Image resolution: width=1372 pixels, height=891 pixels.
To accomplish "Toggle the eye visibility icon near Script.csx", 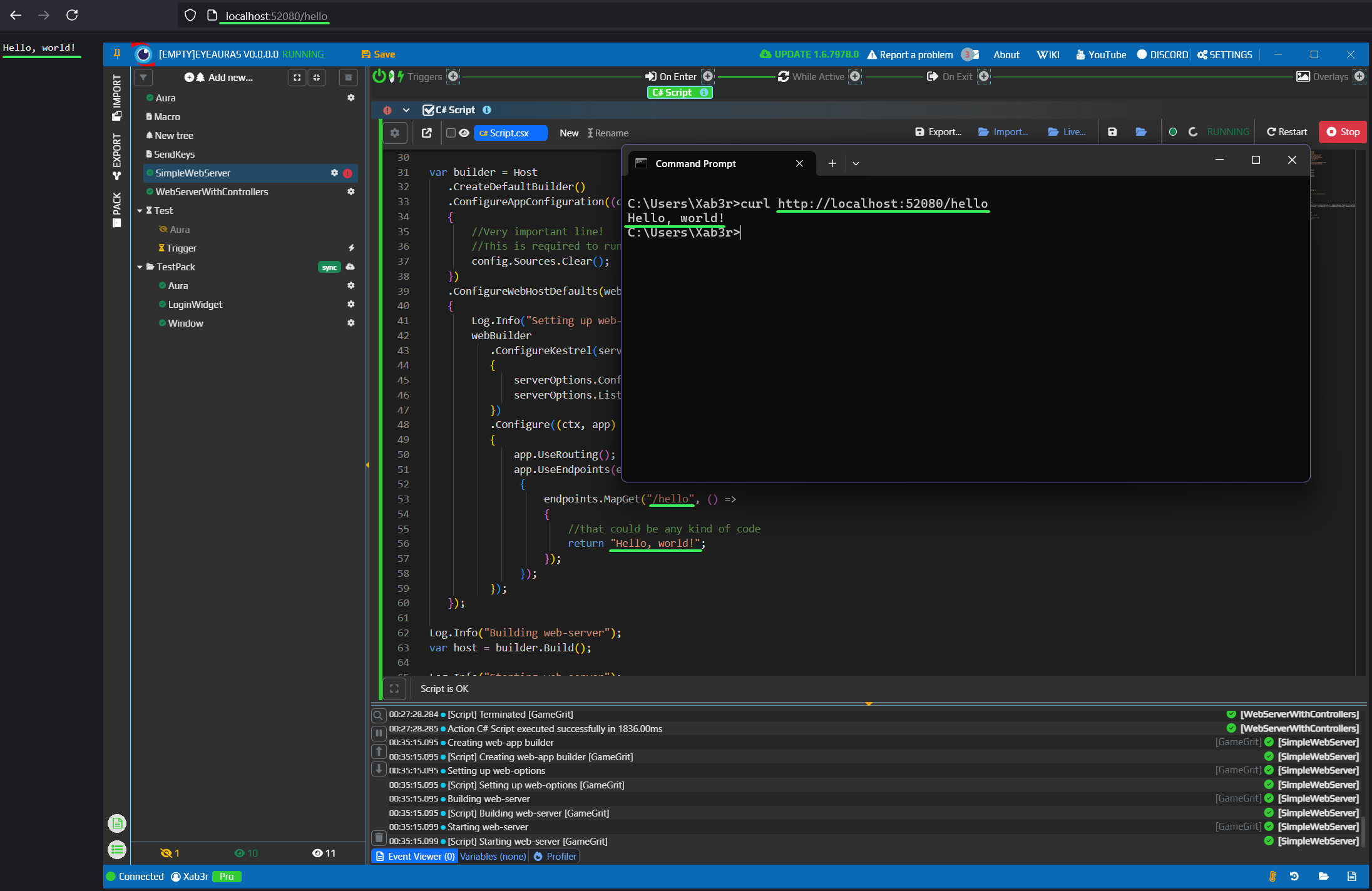I will tap(464, 133).
